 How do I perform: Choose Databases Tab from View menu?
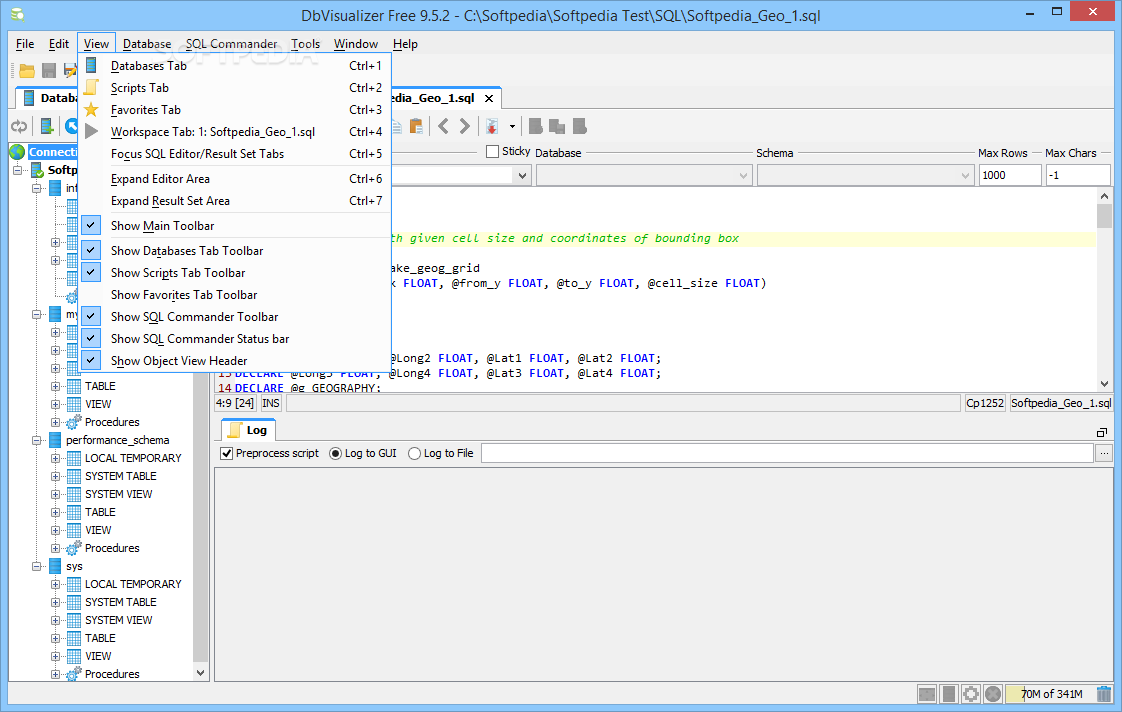235,66
